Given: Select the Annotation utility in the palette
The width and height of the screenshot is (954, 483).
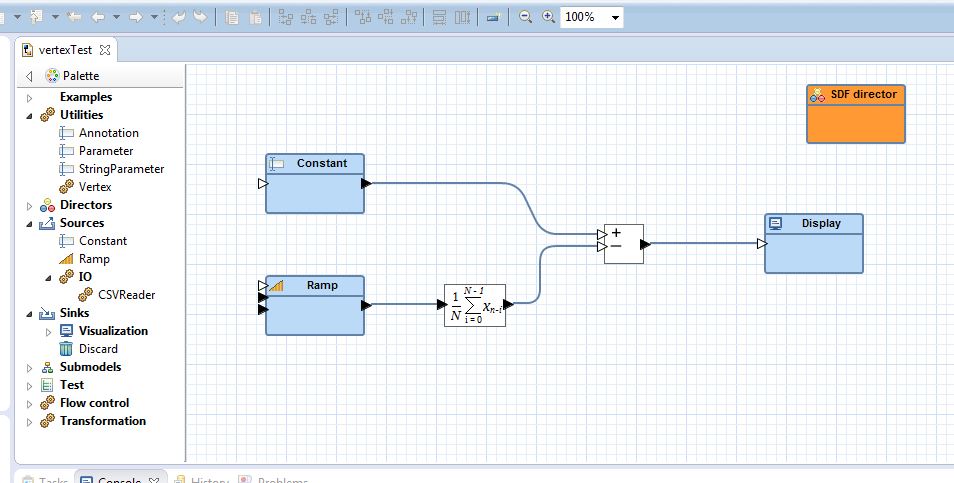Looking at the screenshot, I should coord(109,133).
